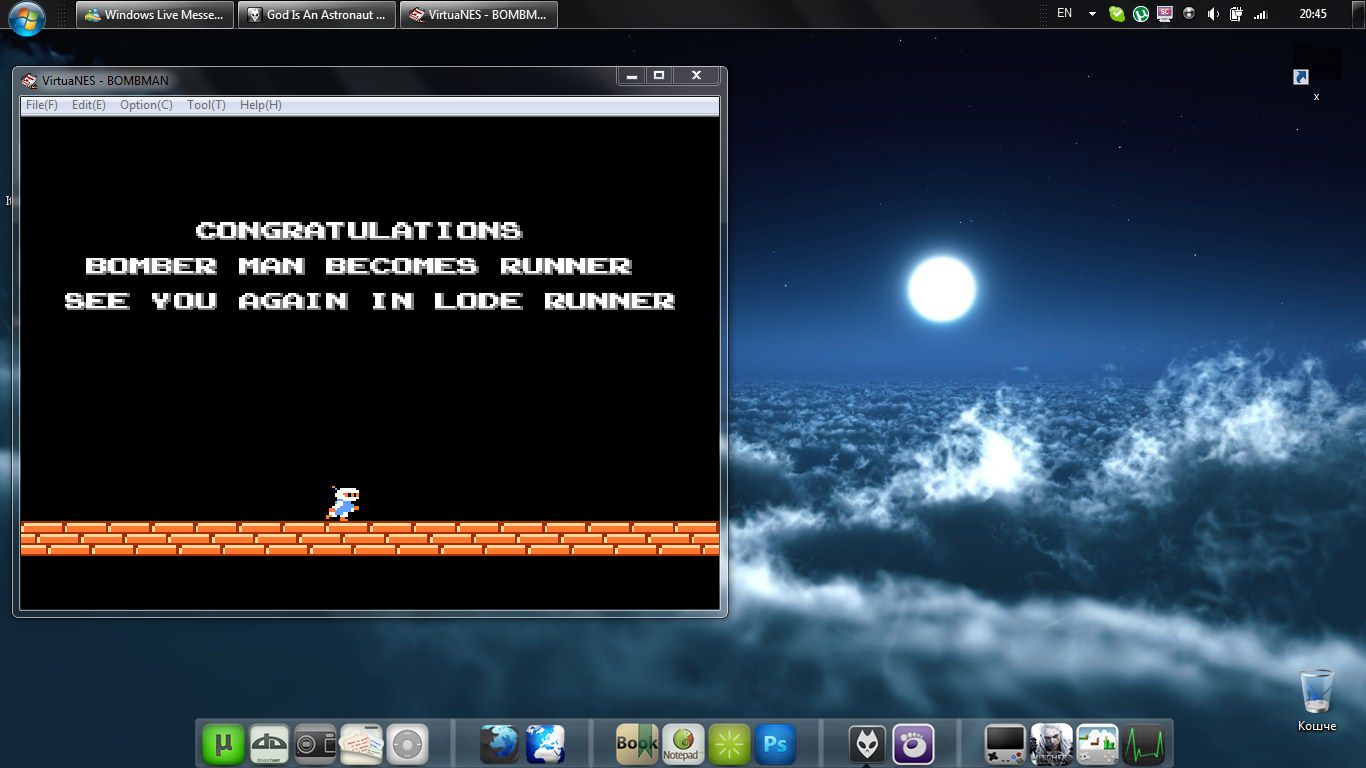Switch to Windows Live Messenger taskbar button
This screenshot has width=1366, height=768.
[155, 15]
